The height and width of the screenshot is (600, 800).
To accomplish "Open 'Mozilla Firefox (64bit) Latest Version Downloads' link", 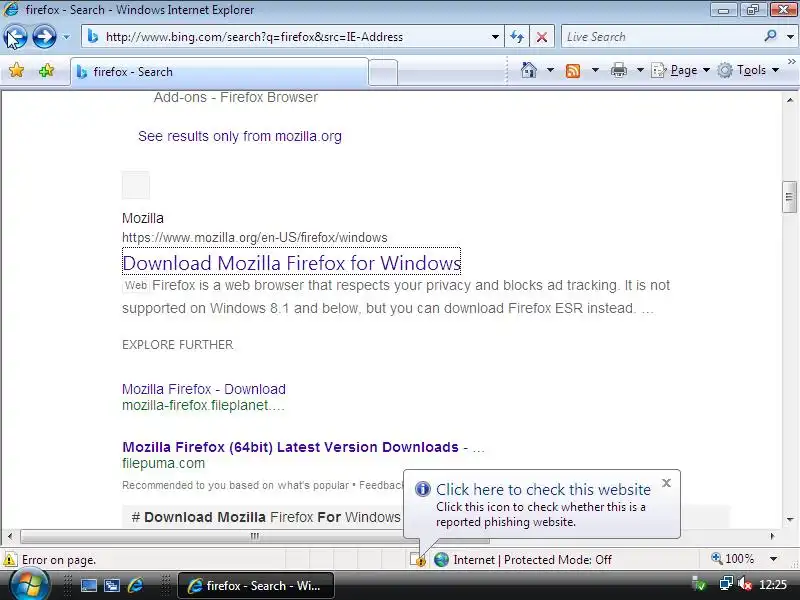I will [x=290, y=447].
